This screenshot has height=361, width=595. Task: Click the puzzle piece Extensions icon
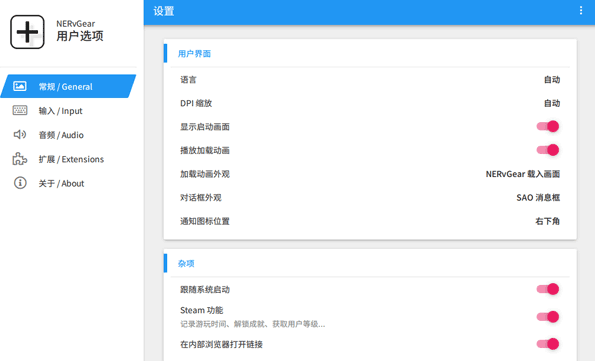point(20,159)
